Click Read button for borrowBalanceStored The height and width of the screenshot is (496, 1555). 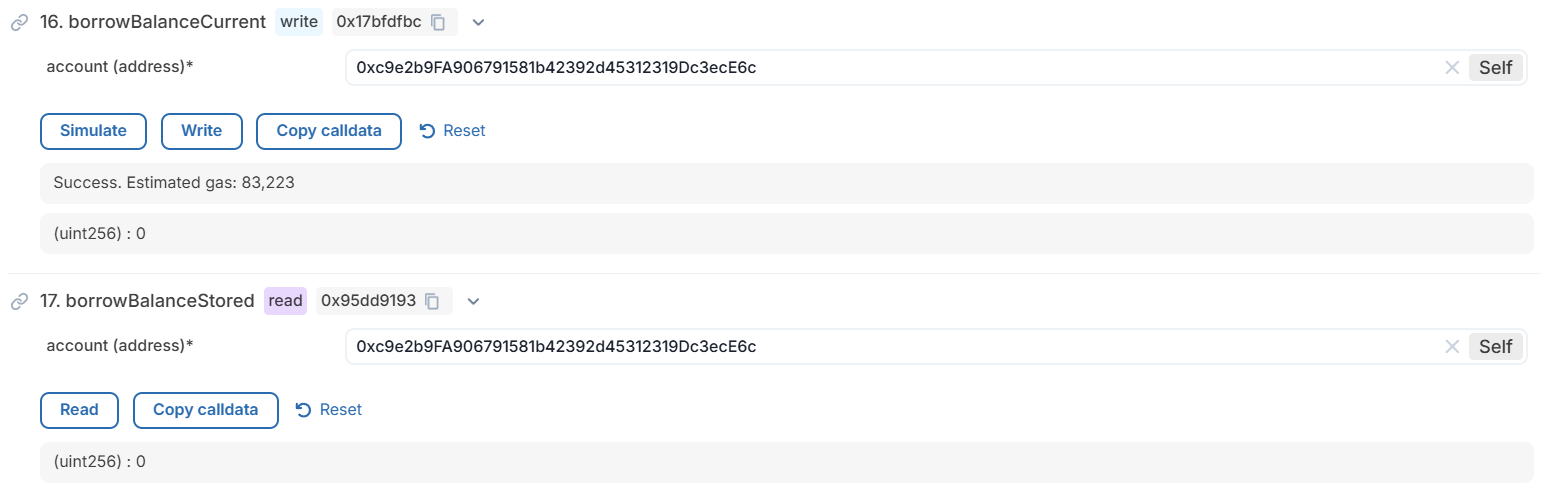click(79, 410)
